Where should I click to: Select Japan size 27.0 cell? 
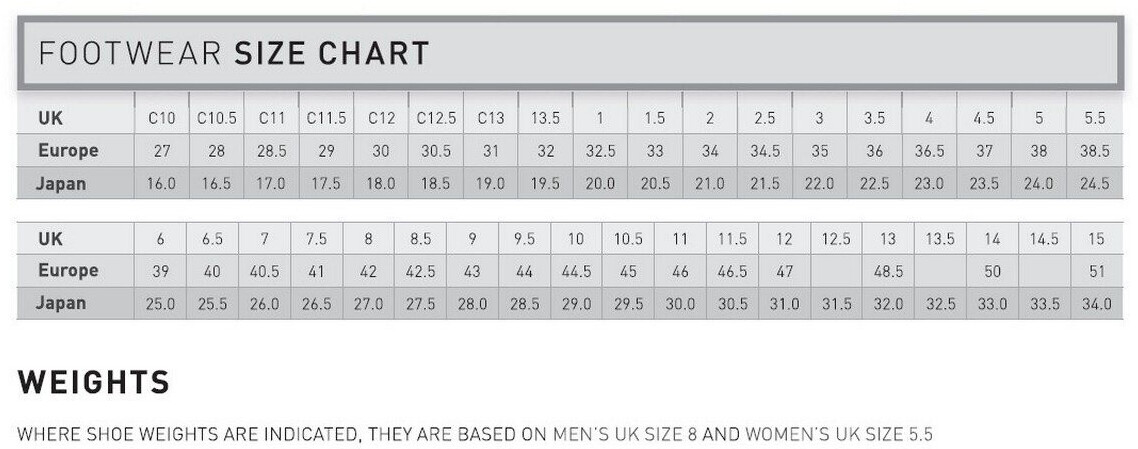[368, 304]
